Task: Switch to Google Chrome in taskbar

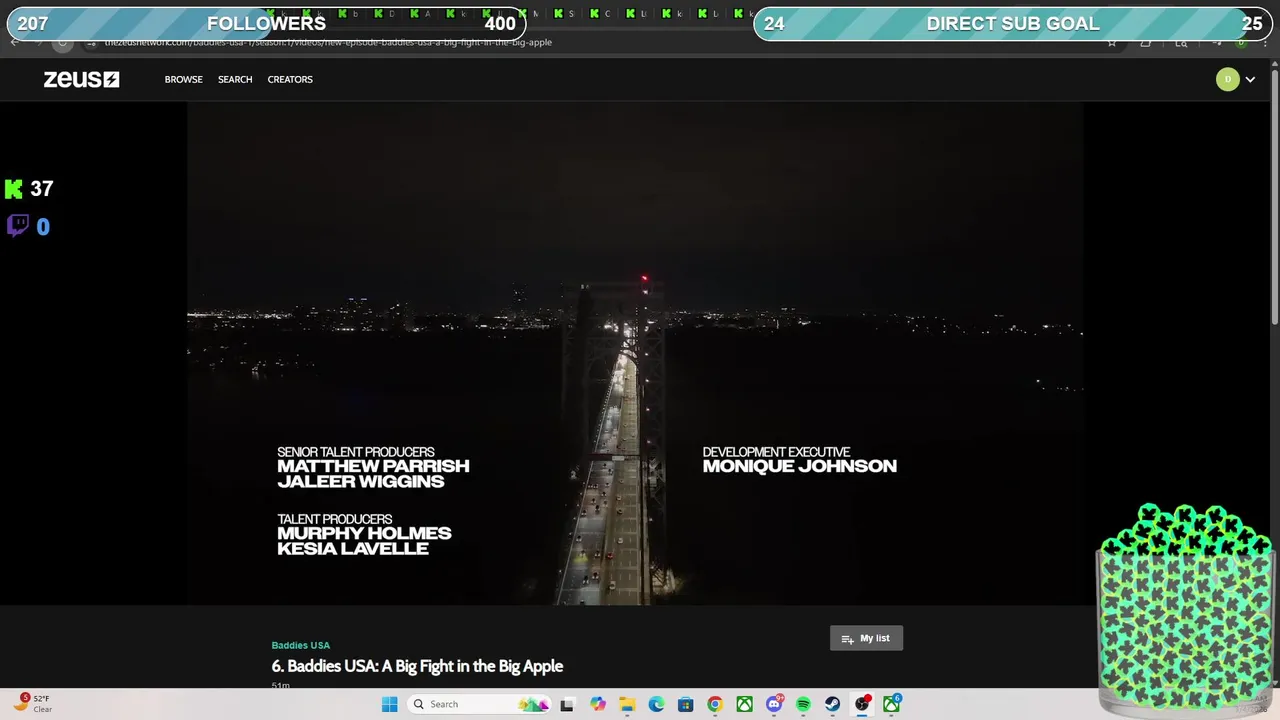Action: click(x=715, y=704)
